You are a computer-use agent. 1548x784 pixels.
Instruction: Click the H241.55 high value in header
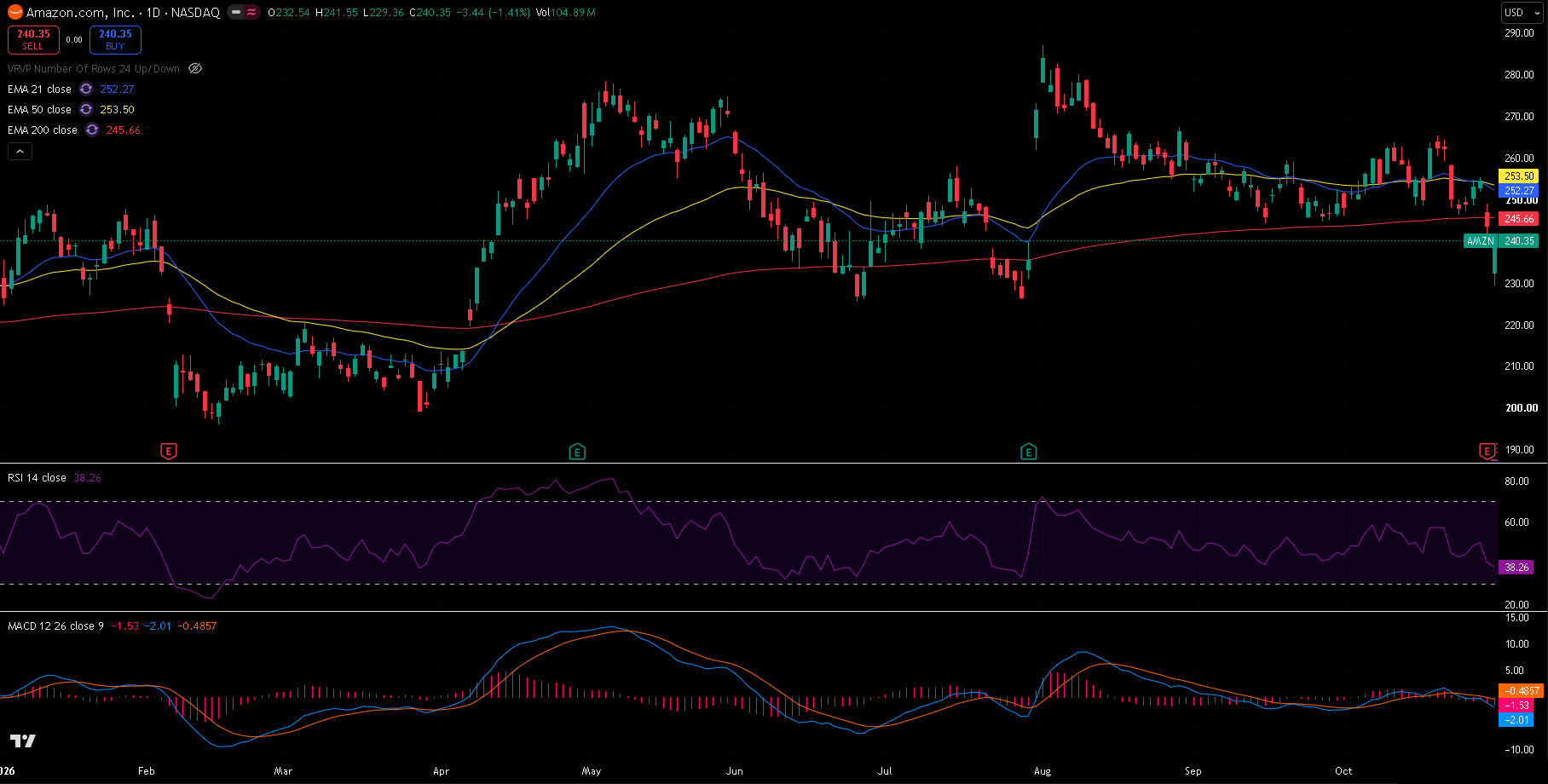point(336,13)
